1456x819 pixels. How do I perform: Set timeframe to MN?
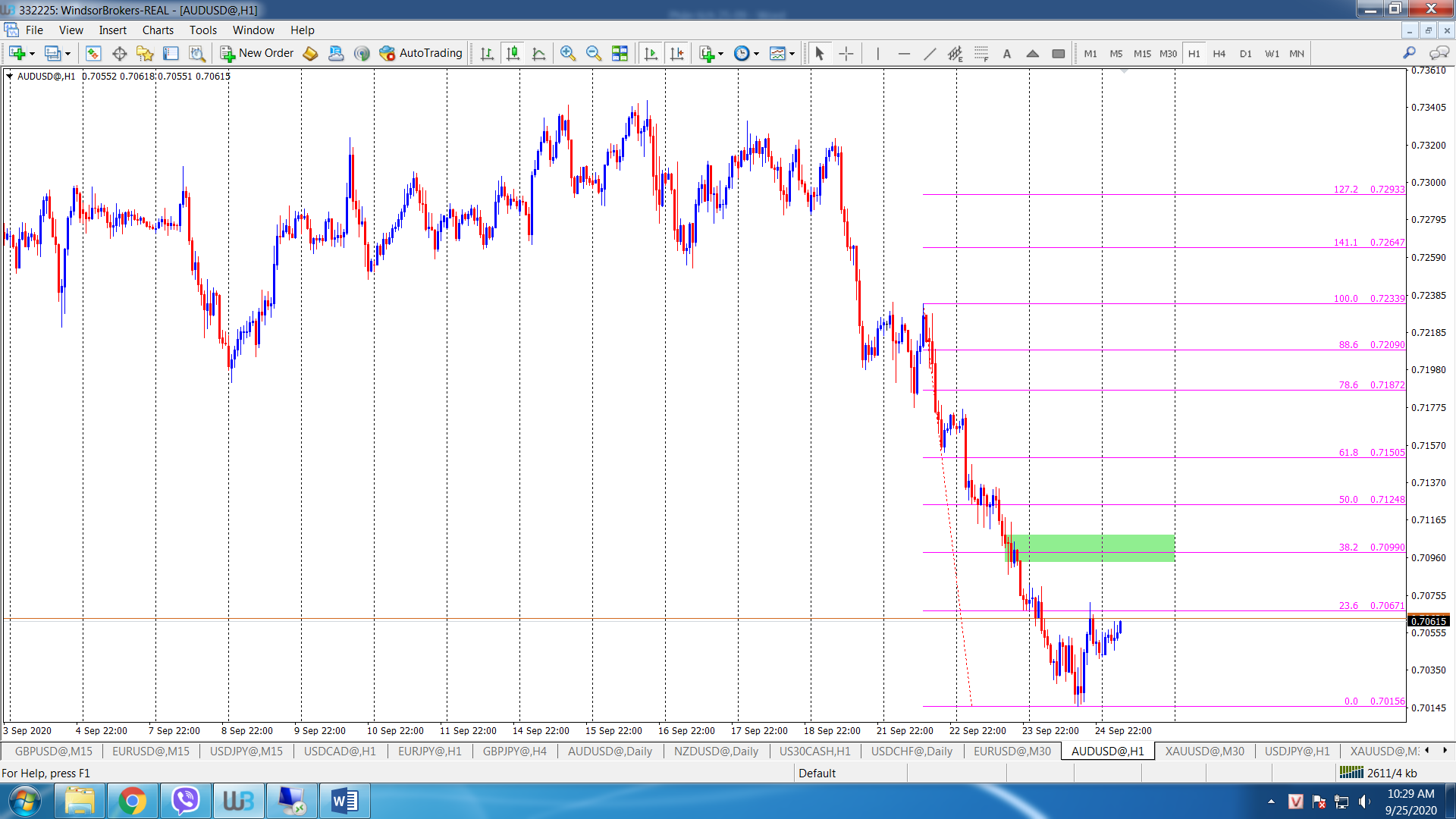pyautogui.click(x=1297, y=53)
